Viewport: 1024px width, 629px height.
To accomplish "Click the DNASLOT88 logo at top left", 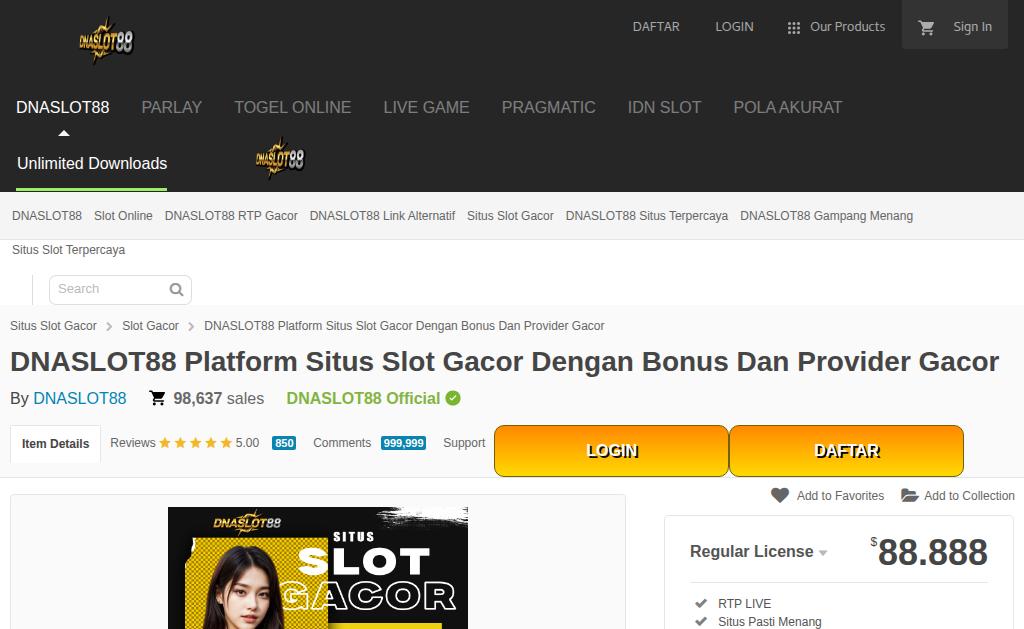I will (x=106, y=40).
